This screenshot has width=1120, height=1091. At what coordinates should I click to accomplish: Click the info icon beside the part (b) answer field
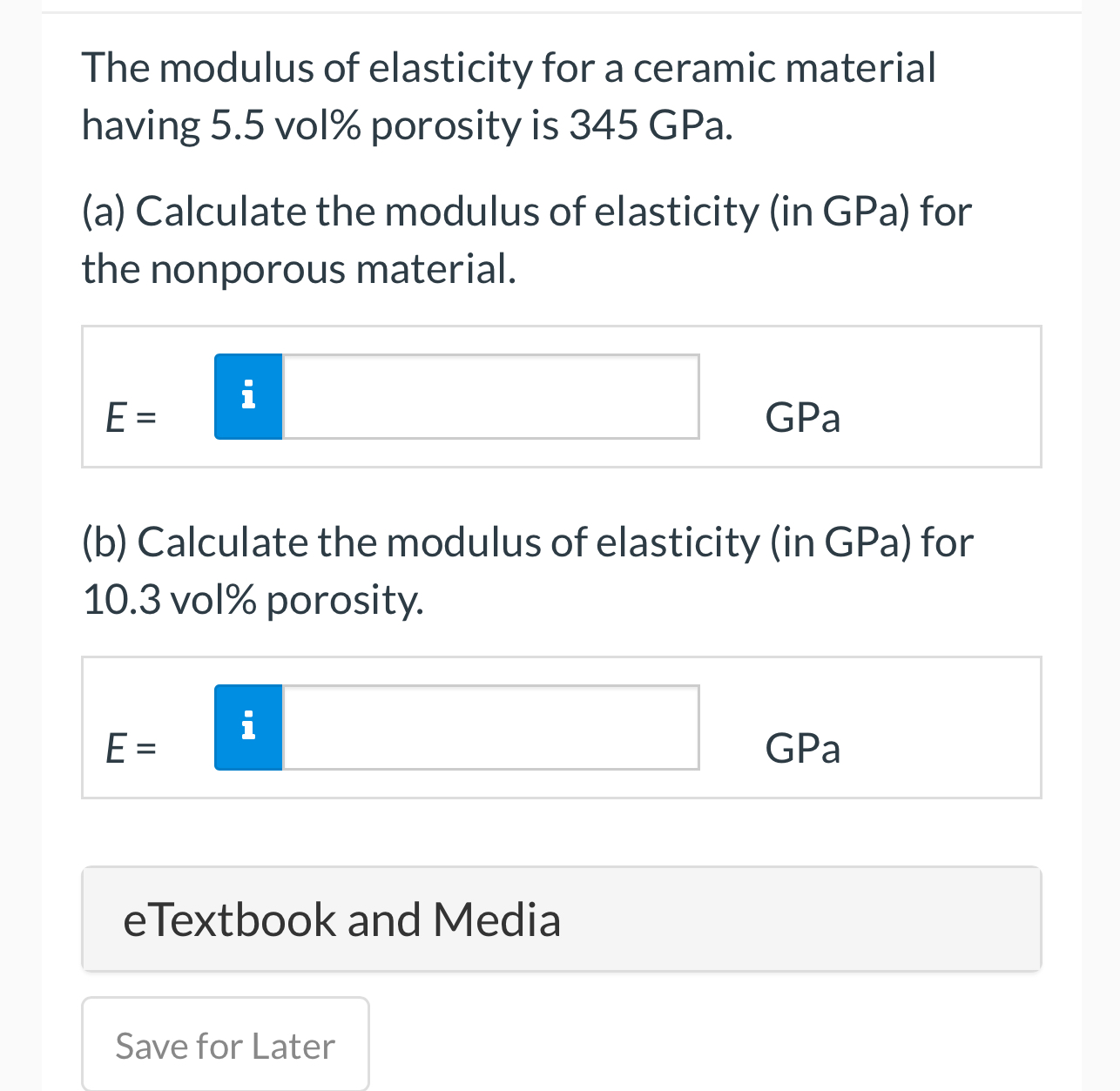(x=248, y=727)
